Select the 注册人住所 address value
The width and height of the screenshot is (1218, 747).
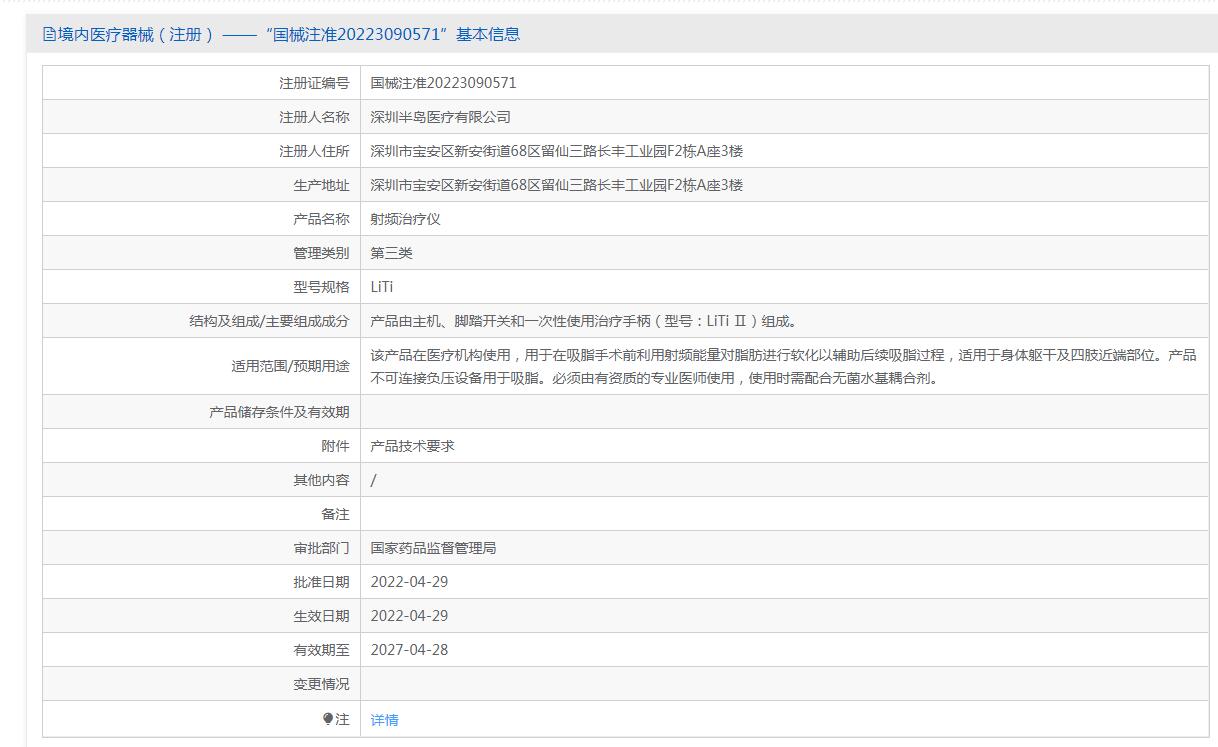(556, 151)
